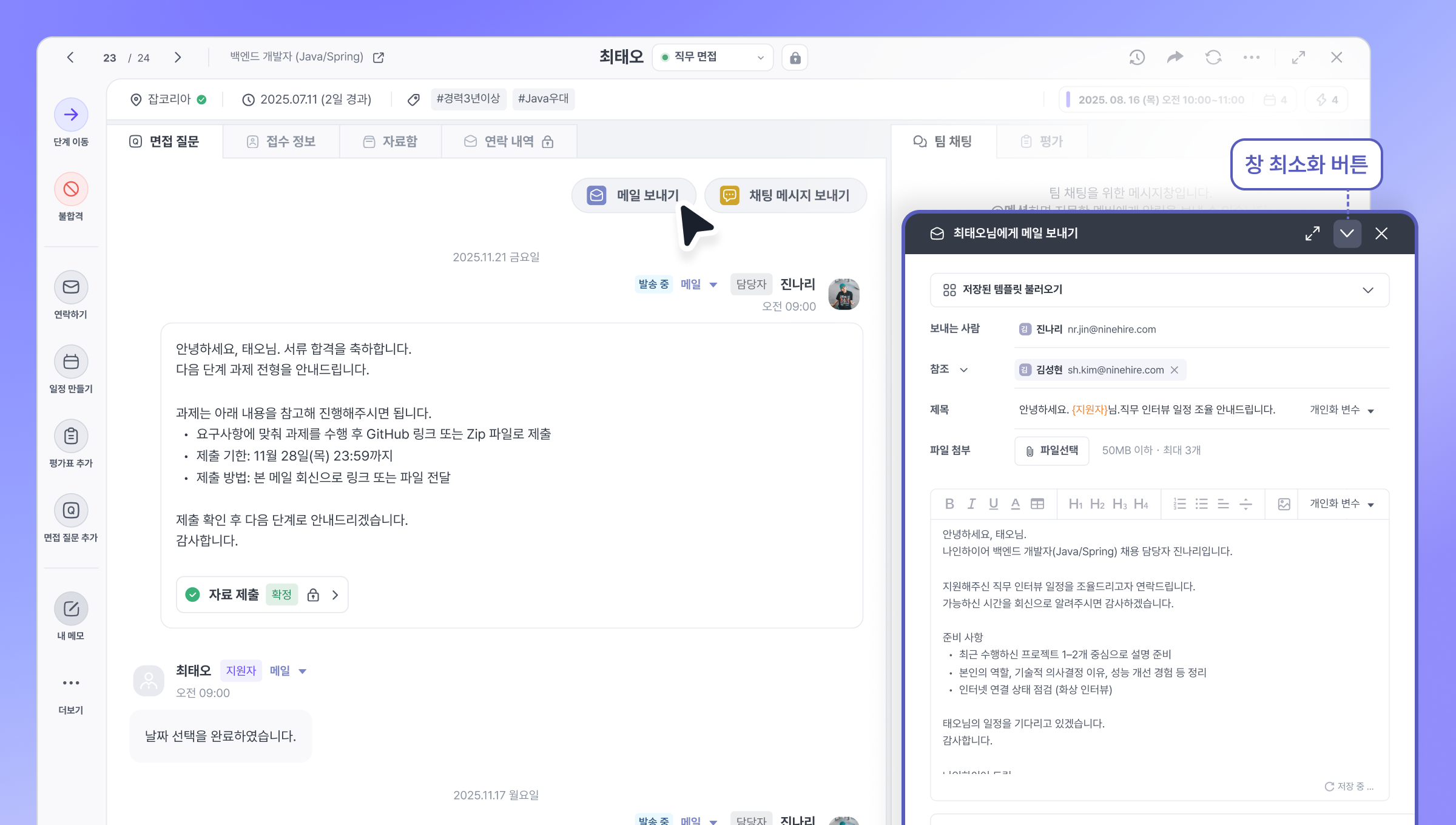The height and width of the screenshot is (825, 1456).
Task: Click the history clock icon in header
Action: [x=1137, y=58]
